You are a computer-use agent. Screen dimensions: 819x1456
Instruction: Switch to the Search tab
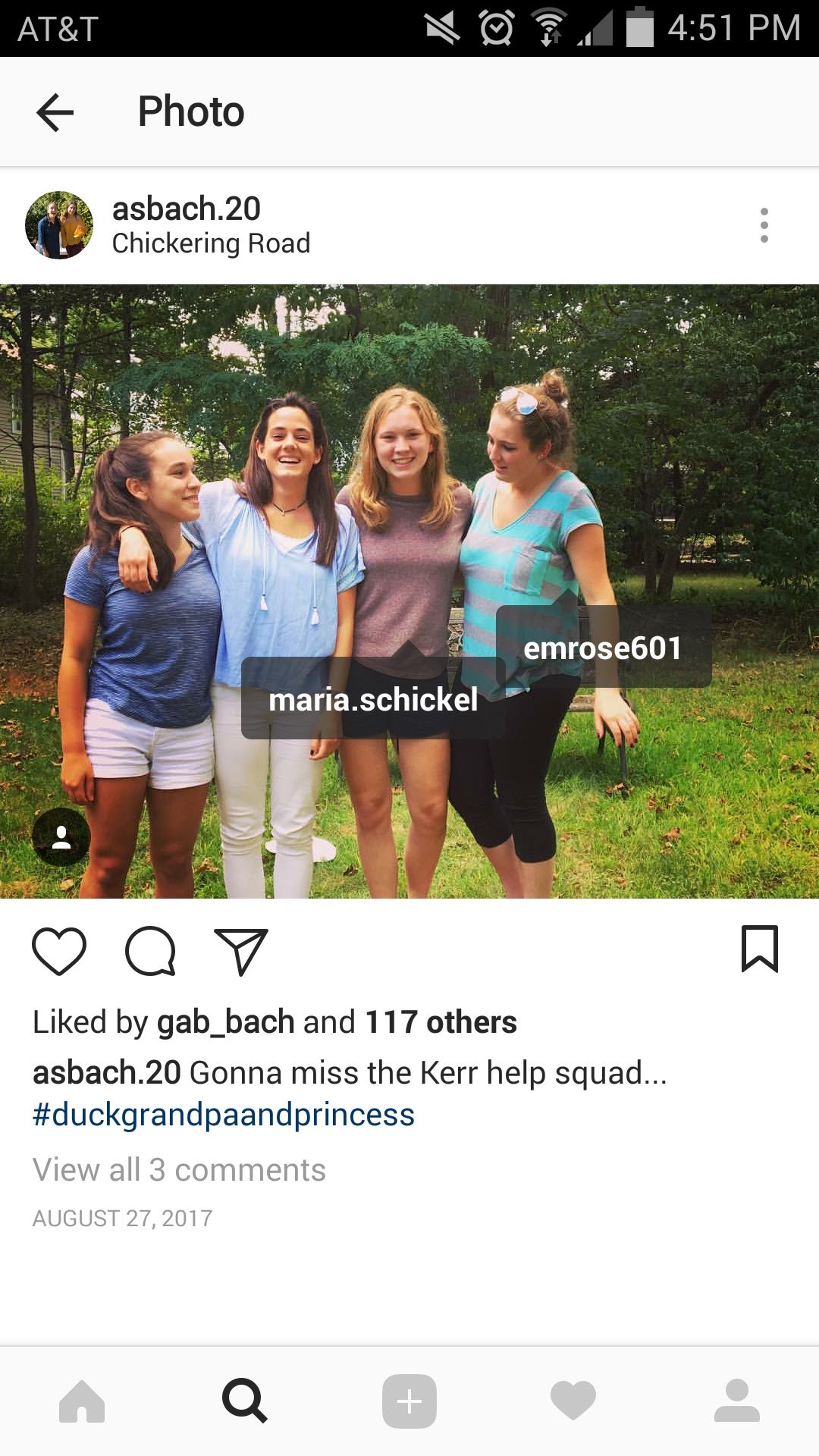(245, 1401)
